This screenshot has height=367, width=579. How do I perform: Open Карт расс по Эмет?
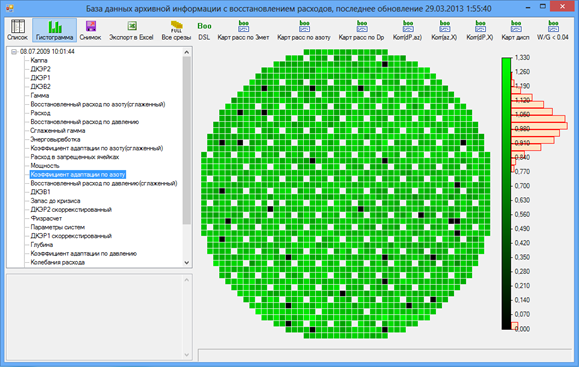pyautogui.click(x=243, y=30)
